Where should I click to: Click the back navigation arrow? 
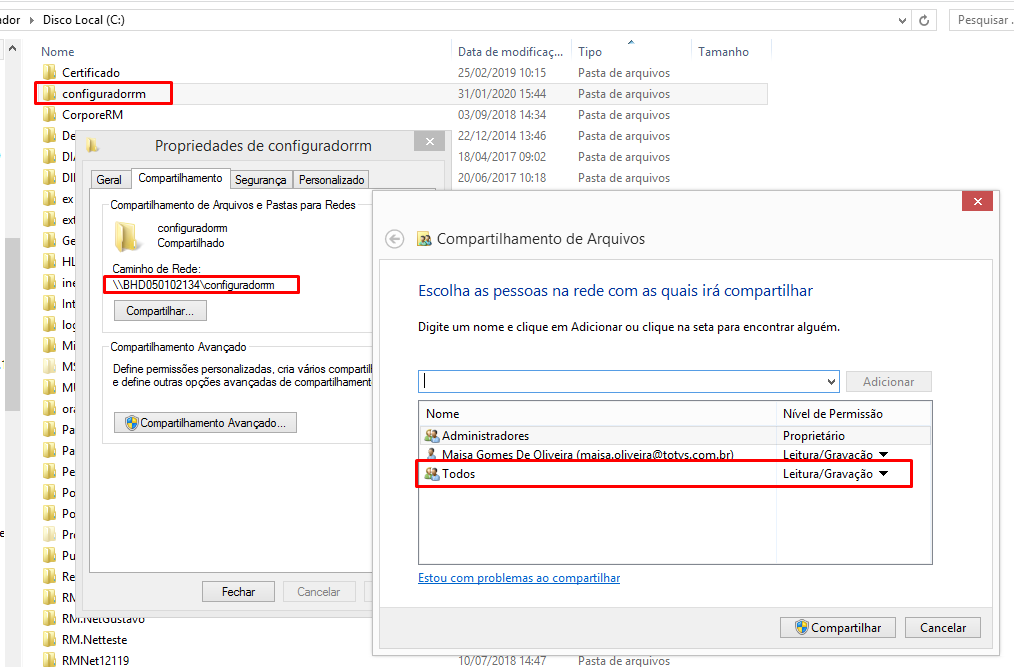[x=394, y=239]
